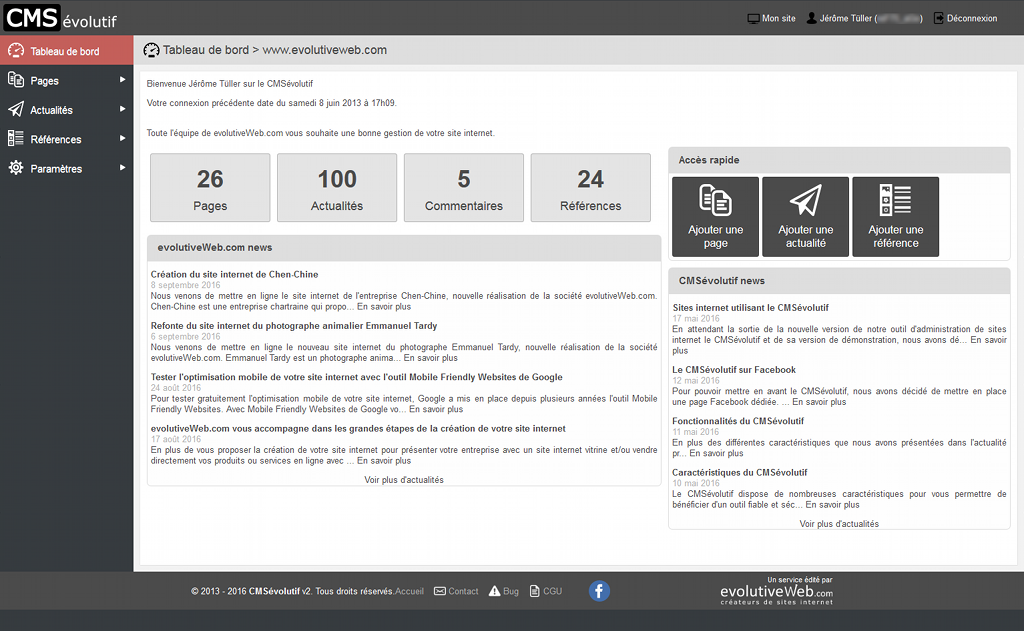Viewport: 1024px width, 631px height.
Task: Open the Pages menu item
Action: pyautogui.click(x=67, y=80)
